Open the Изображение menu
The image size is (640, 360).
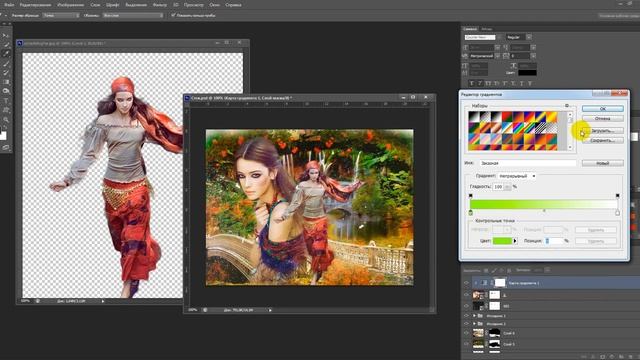click(x=71, y=5)
